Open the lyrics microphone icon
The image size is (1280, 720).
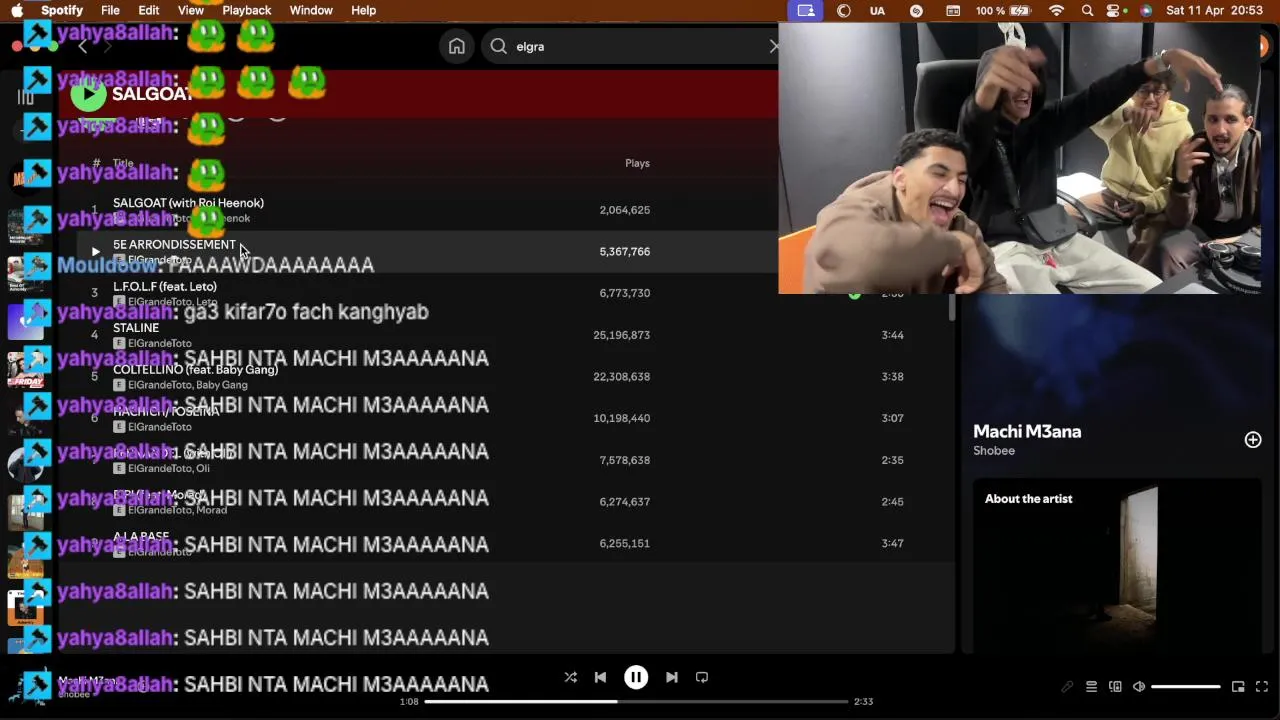pos(1067,687)
